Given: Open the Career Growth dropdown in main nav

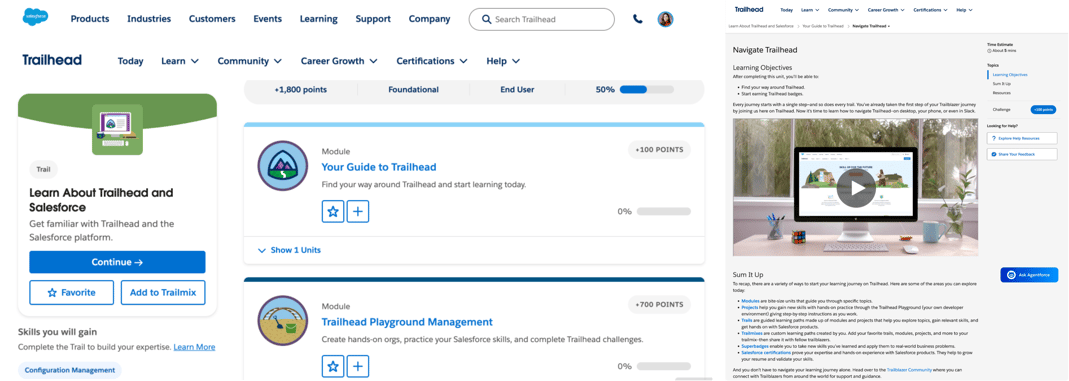Looking at the screenshot, I should tap(339, 61).
